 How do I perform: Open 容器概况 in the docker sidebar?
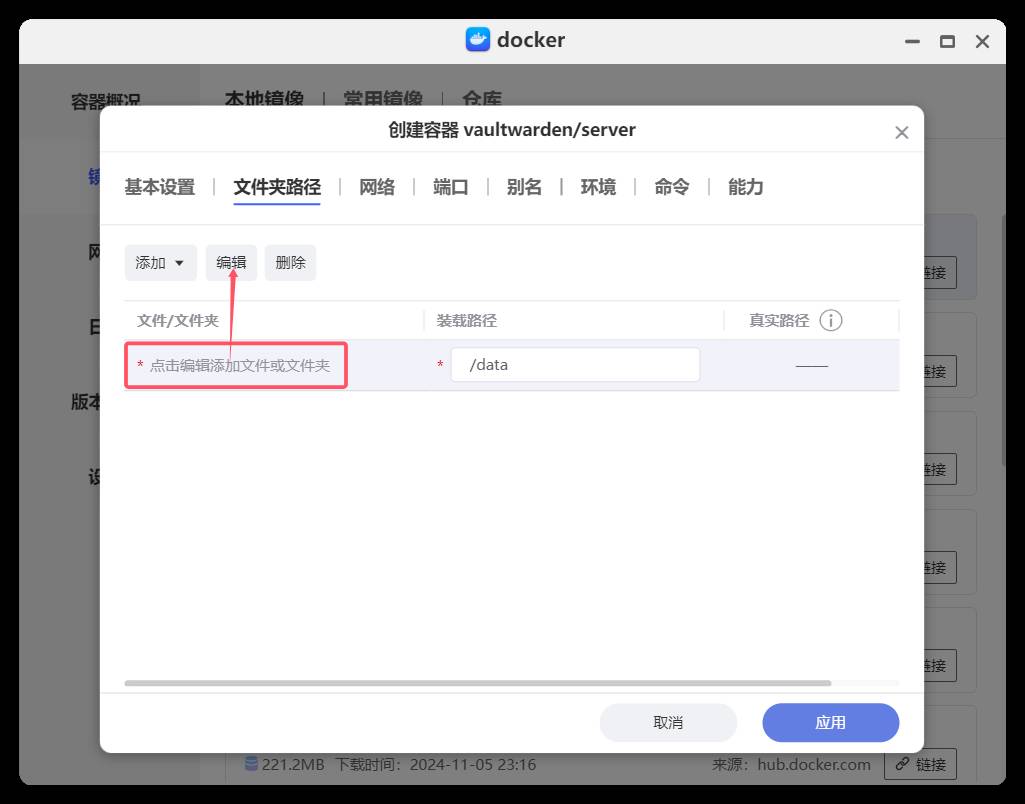(x=105, y=101)
